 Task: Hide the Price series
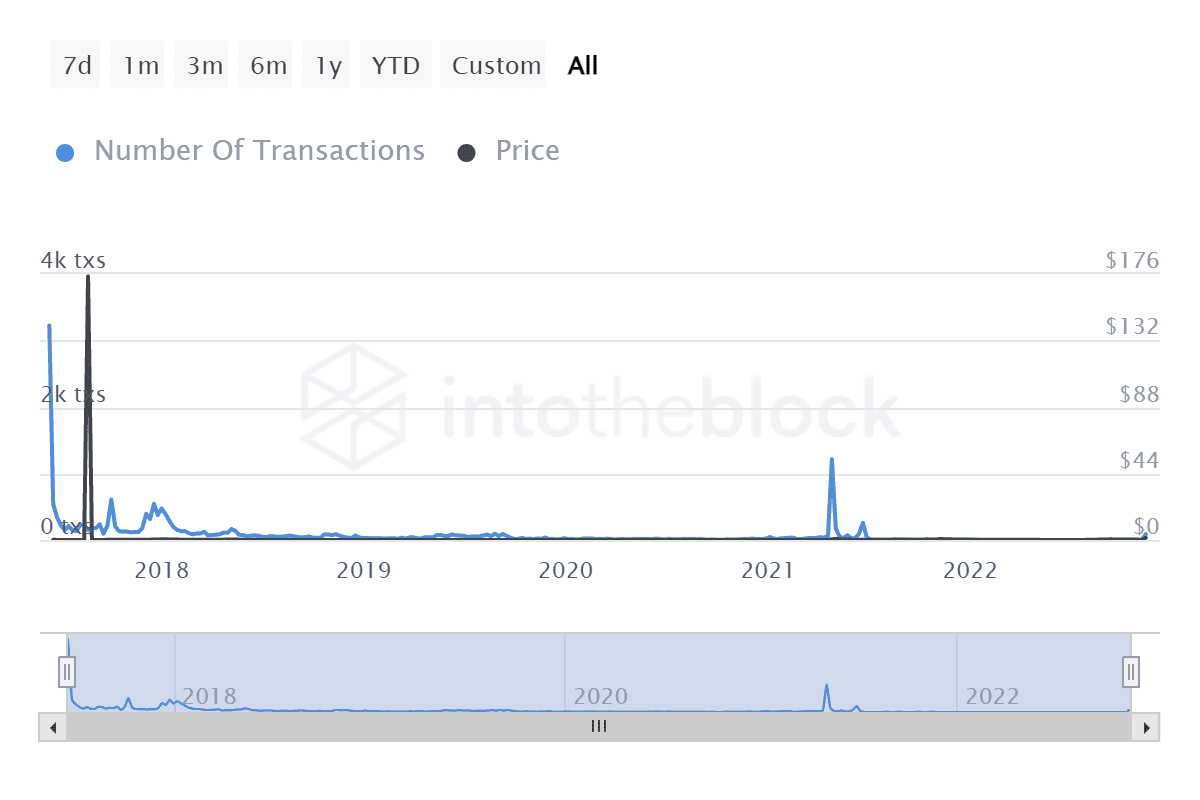point(527,150)
